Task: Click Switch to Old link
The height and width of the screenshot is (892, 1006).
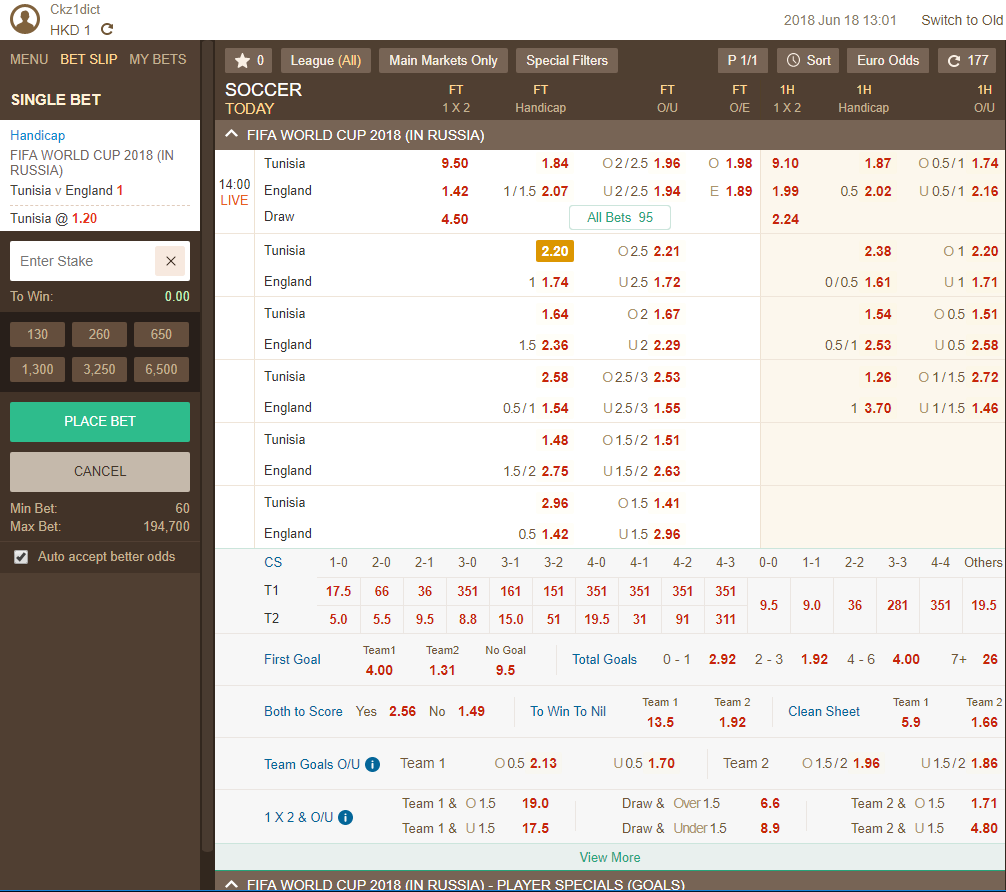Action: (x=962, y=20)
